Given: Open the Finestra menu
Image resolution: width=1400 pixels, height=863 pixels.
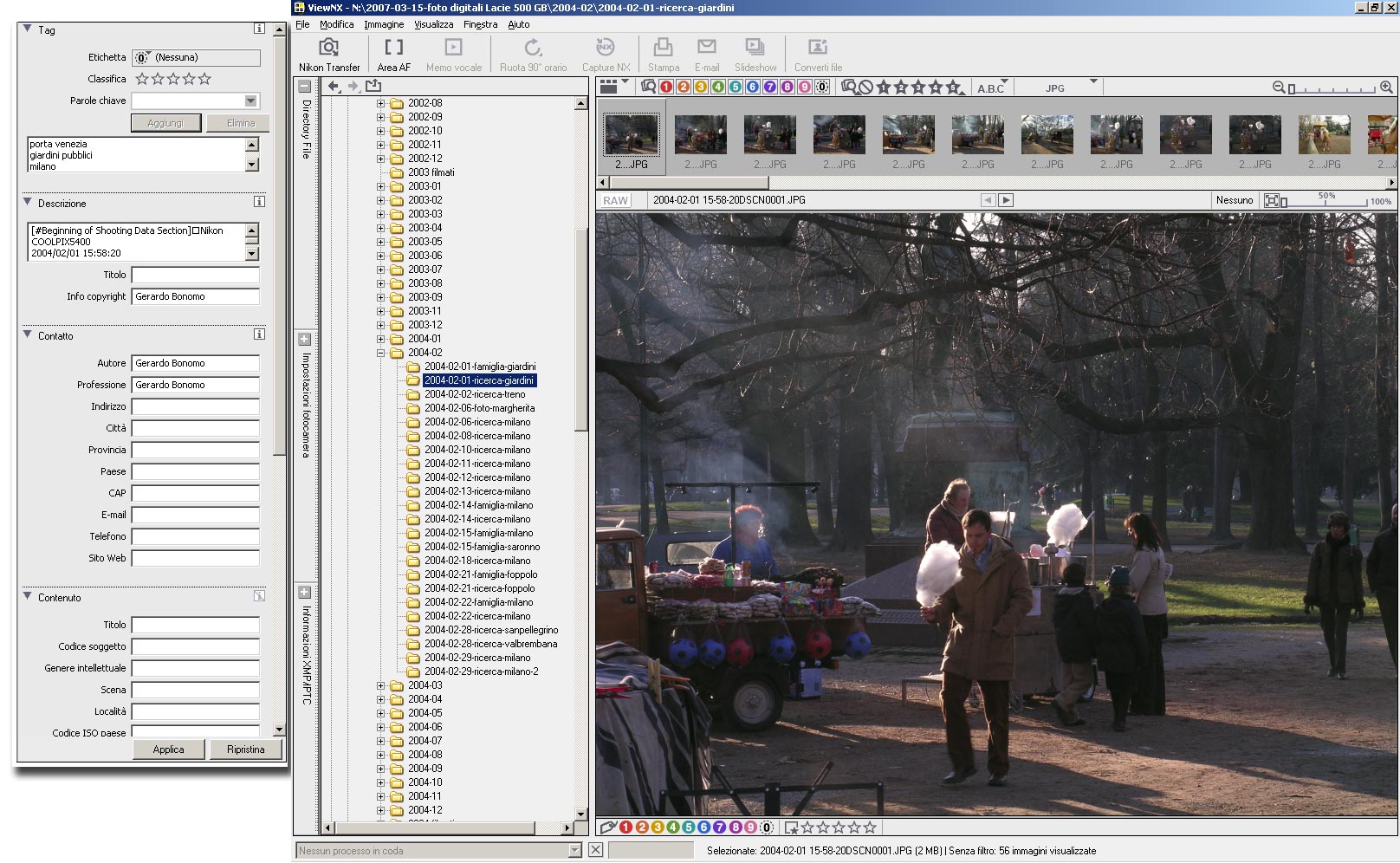Looking at the screenshot, I should [x=480, y=24].
